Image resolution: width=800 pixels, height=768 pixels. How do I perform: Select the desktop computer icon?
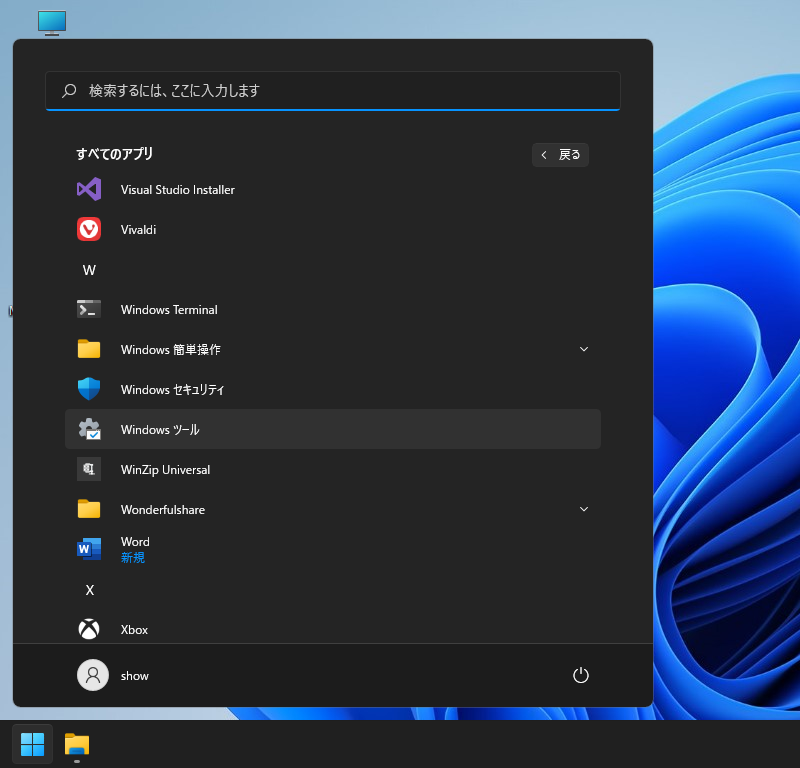coord(52,23)
